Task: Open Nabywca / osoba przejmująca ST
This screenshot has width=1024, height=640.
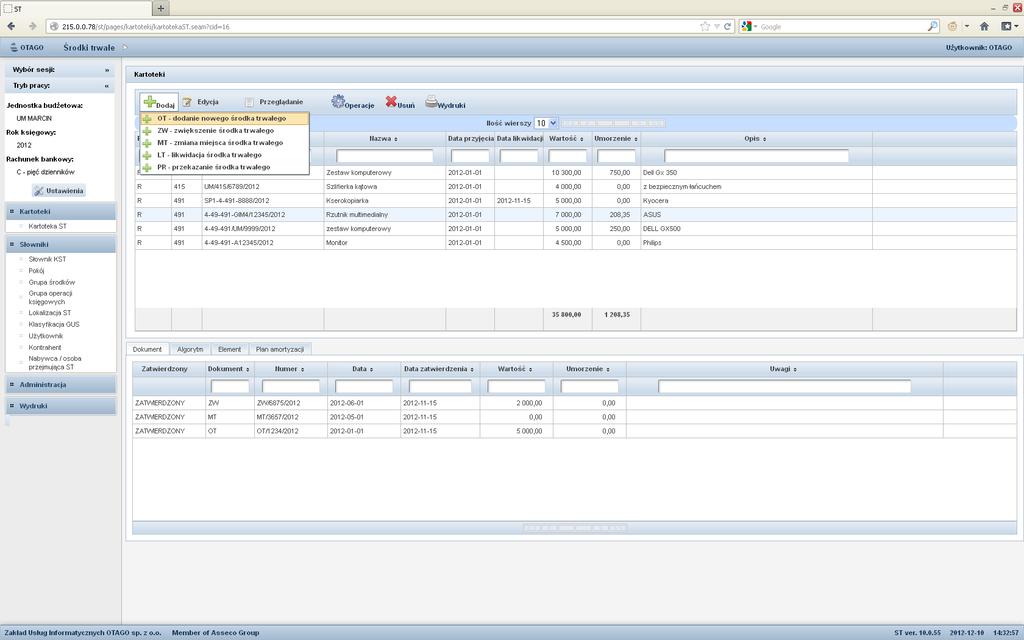Action: (55, 362)
